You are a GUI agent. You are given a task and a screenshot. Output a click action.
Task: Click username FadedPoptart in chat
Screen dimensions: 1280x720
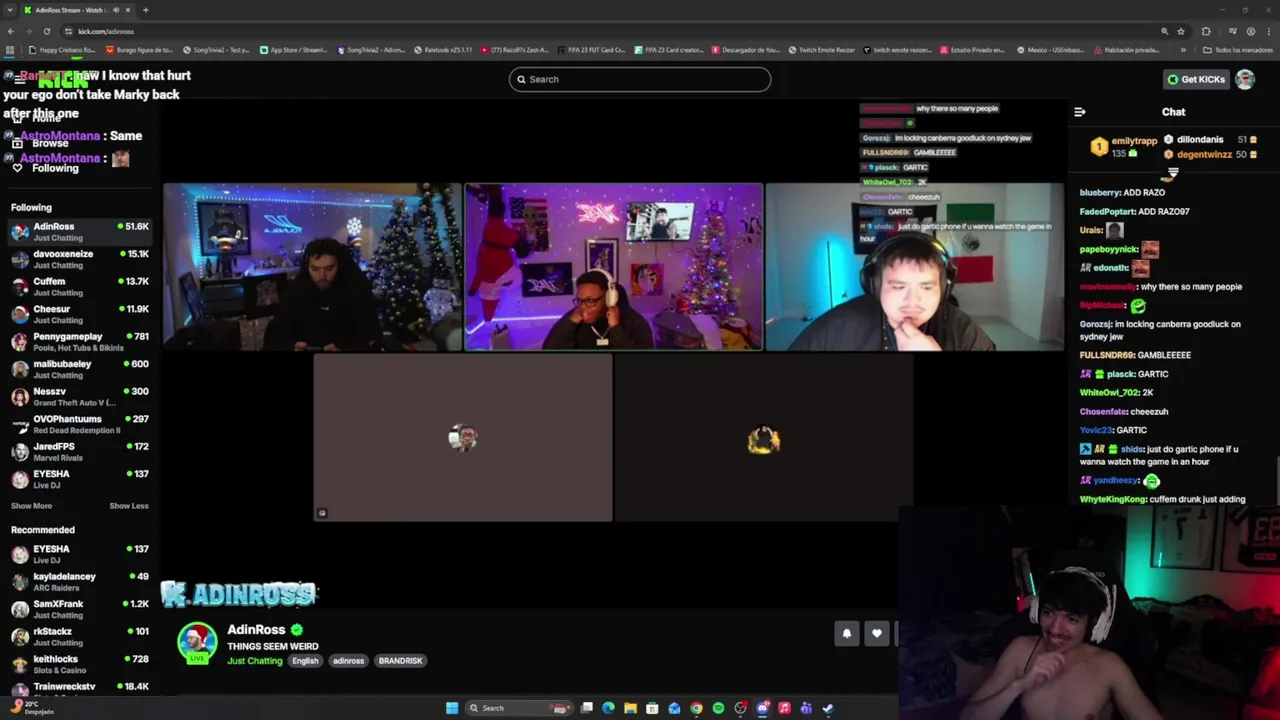[x=1107, y=212]
